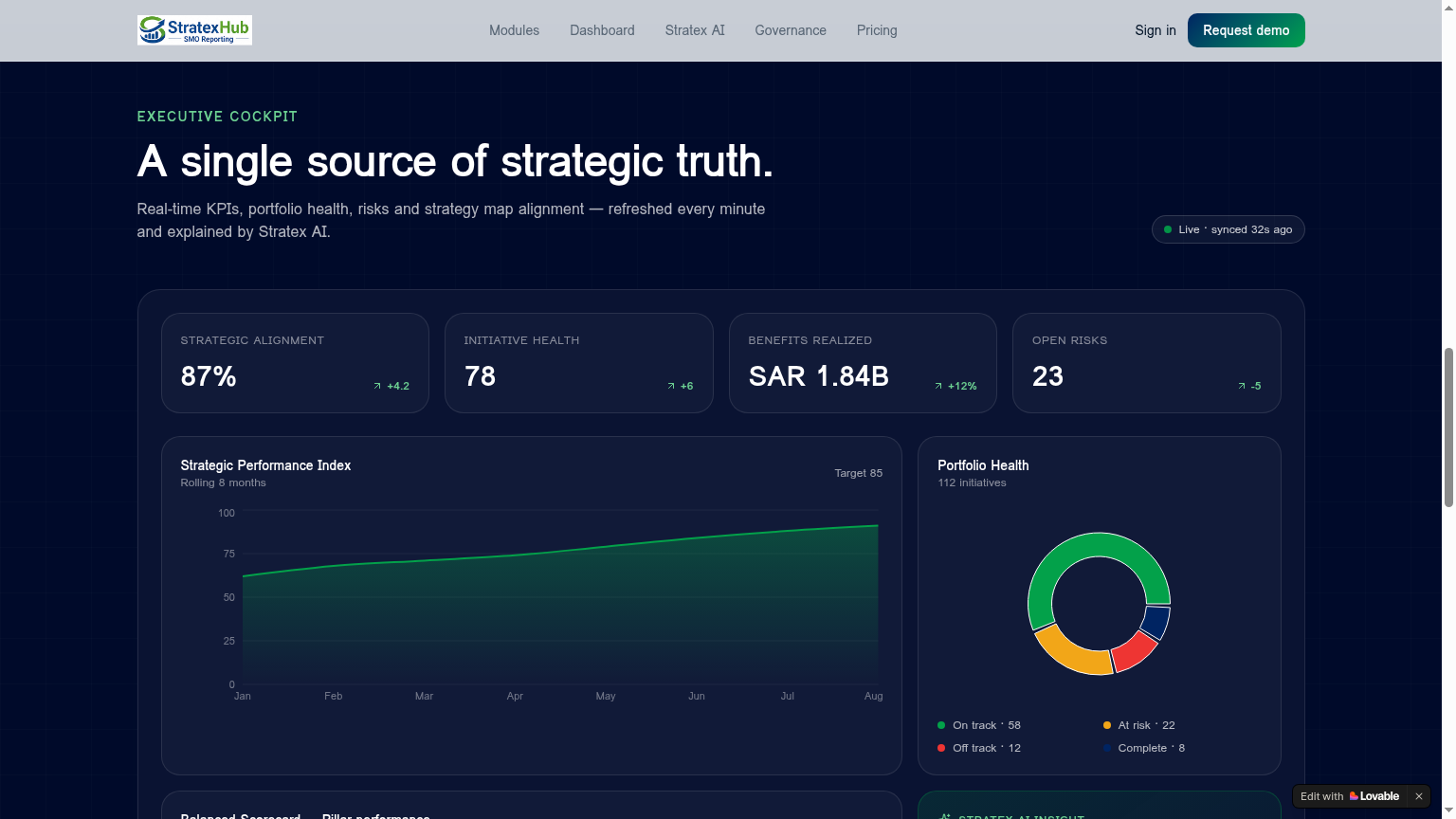Click the Request demo button
Viewport: 1456px width, 819px height.
coord(1247,30)
